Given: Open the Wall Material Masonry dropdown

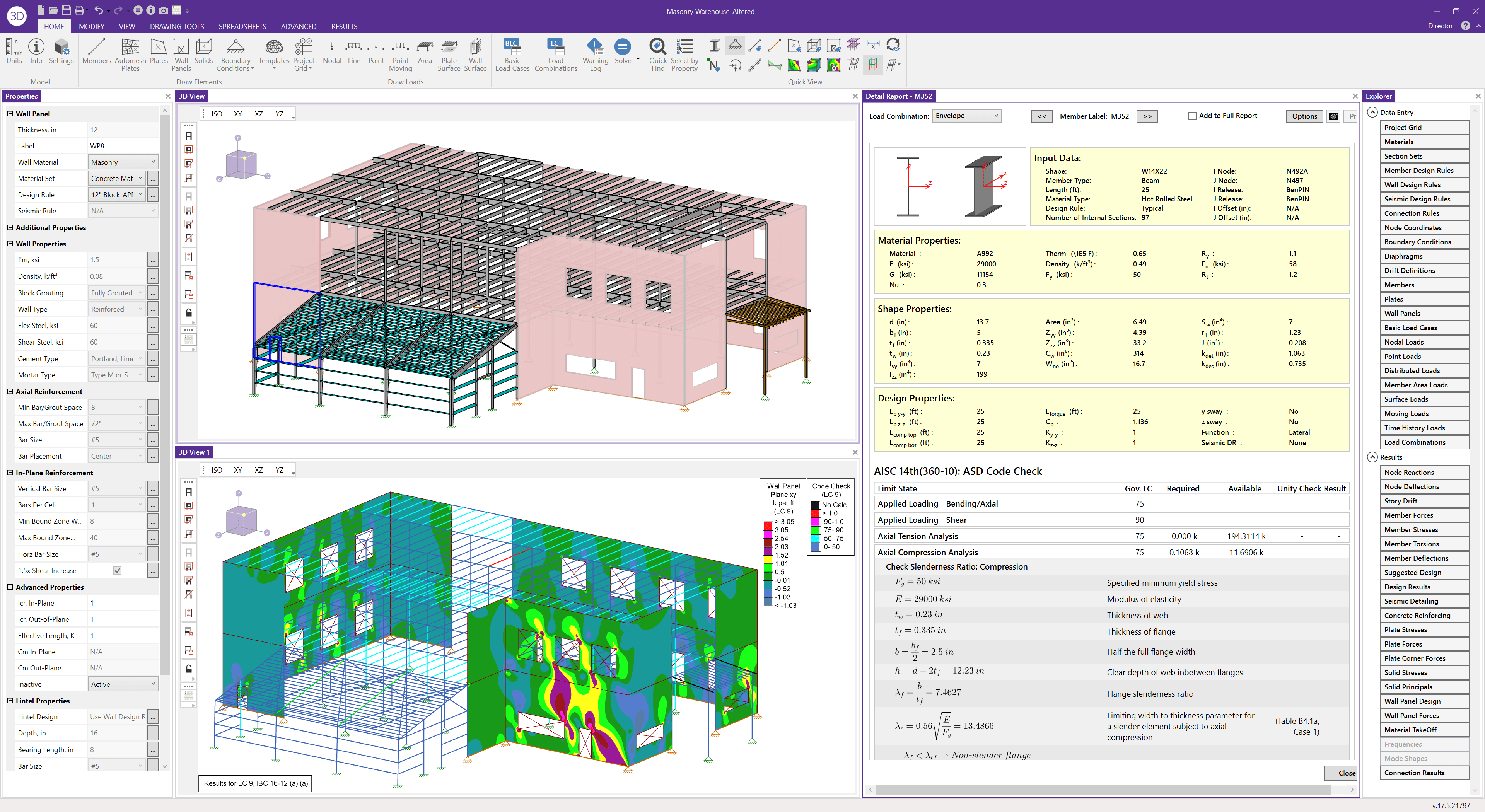Looking at the screenshot, I should click(123, 162).
